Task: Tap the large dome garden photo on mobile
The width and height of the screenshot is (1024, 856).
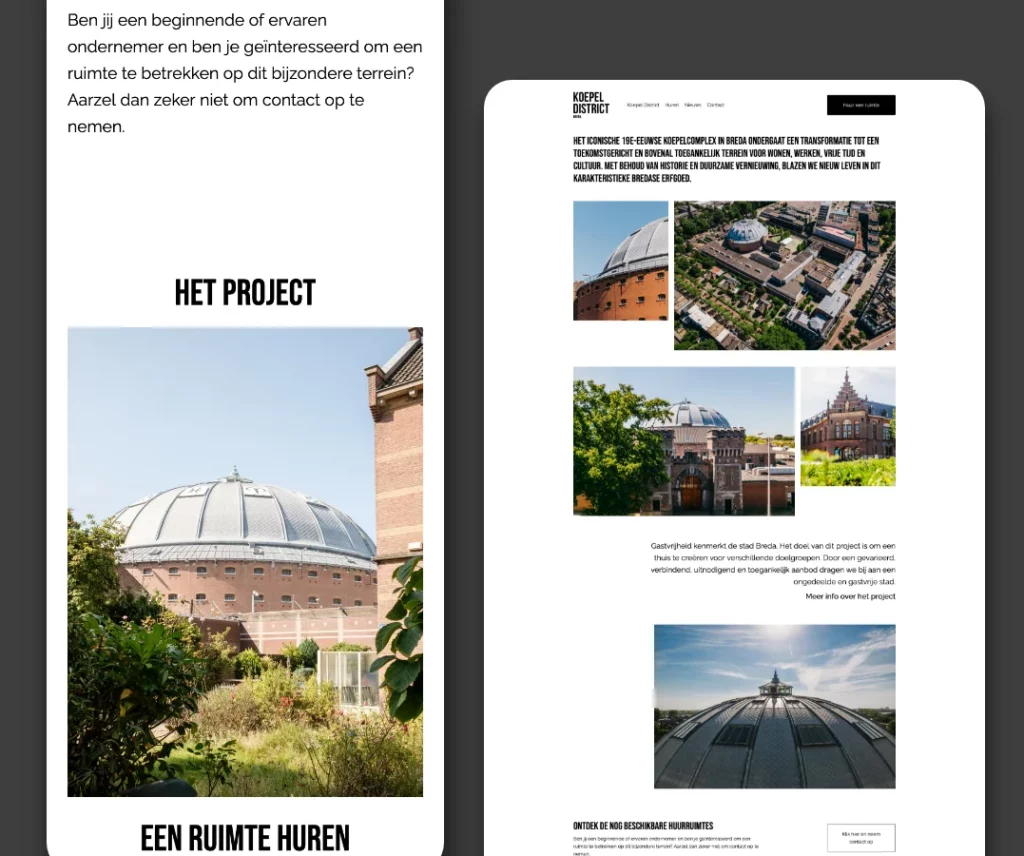Action: (x=245, y=561)
